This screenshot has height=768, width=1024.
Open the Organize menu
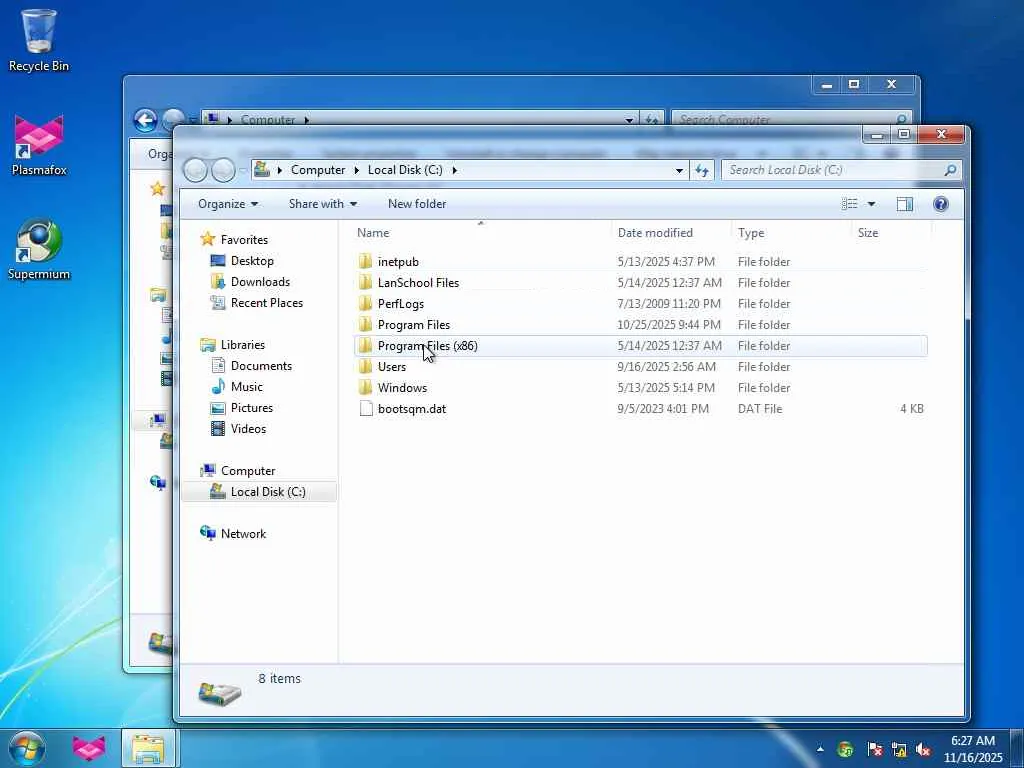(x=227, y=204)
